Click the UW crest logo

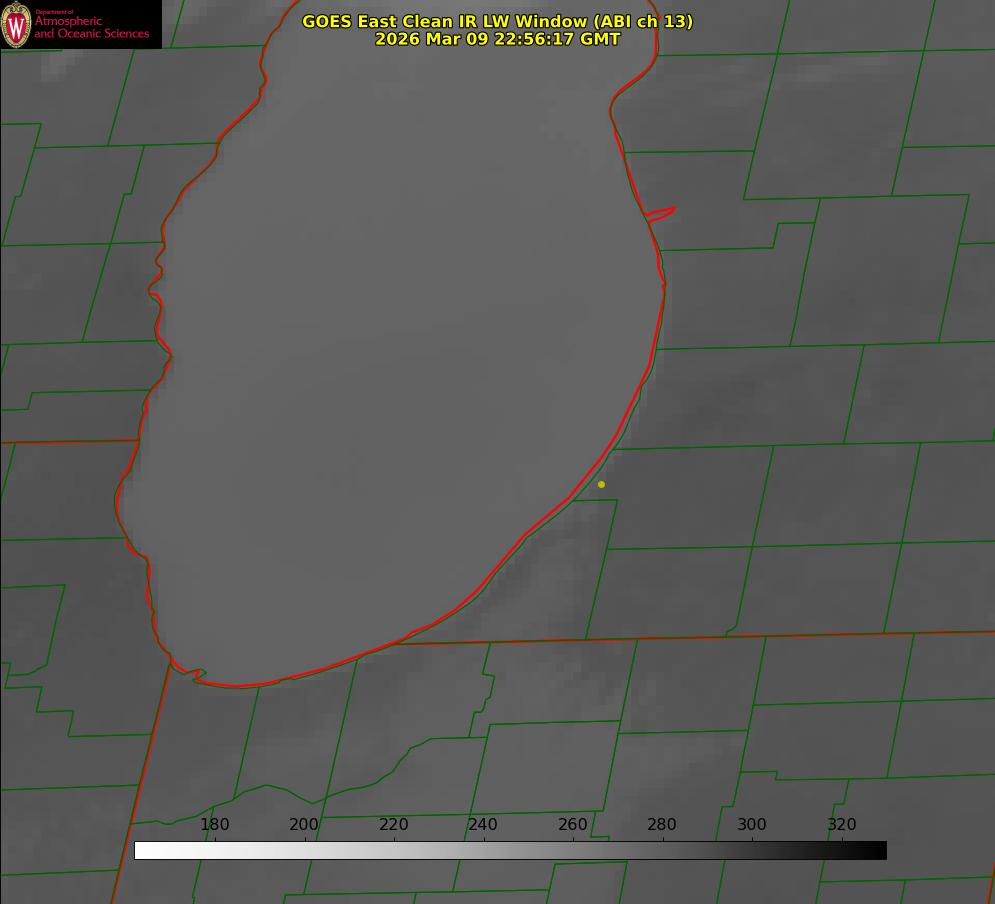[x=16, y=25]
